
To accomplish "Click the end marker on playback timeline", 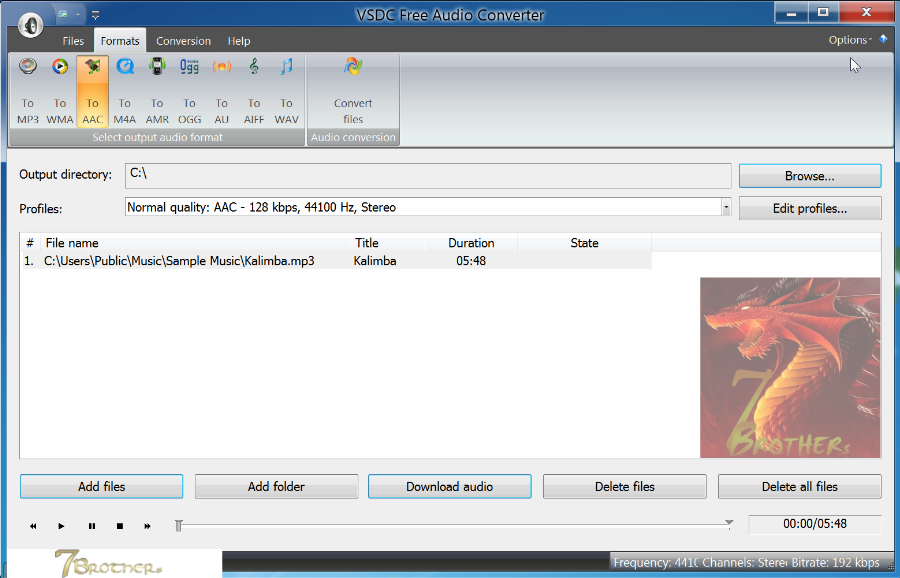I will tap(729, 523).
